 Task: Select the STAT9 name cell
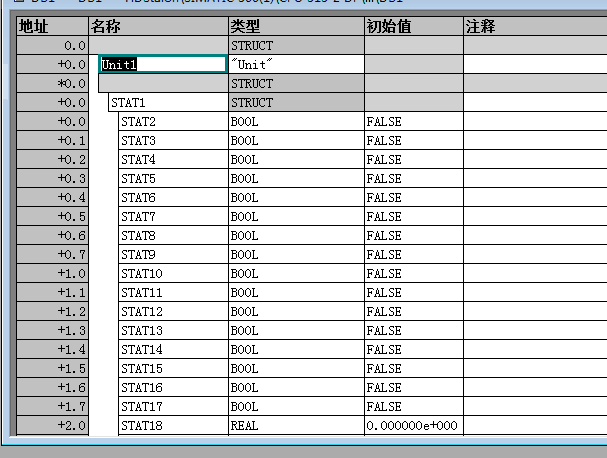tap(173, 254)
